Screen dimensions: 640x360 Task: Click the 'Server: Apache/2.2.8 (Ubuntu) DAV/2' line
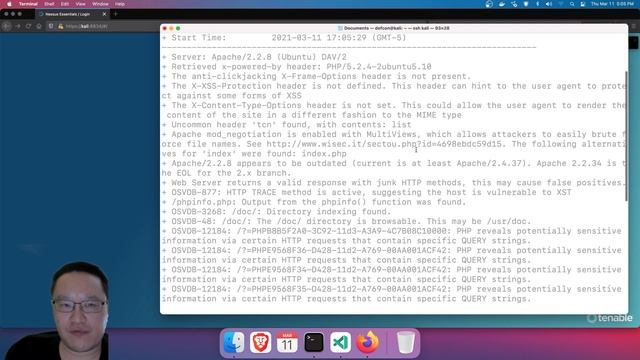pyautogui.click(x=254, y=57)
